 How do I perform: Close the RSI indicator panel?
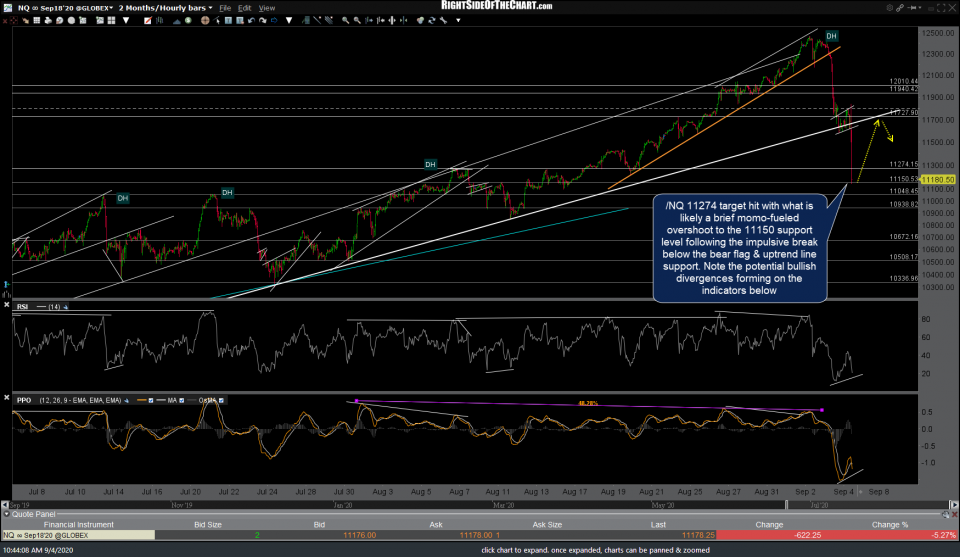[x=6, y=305]
